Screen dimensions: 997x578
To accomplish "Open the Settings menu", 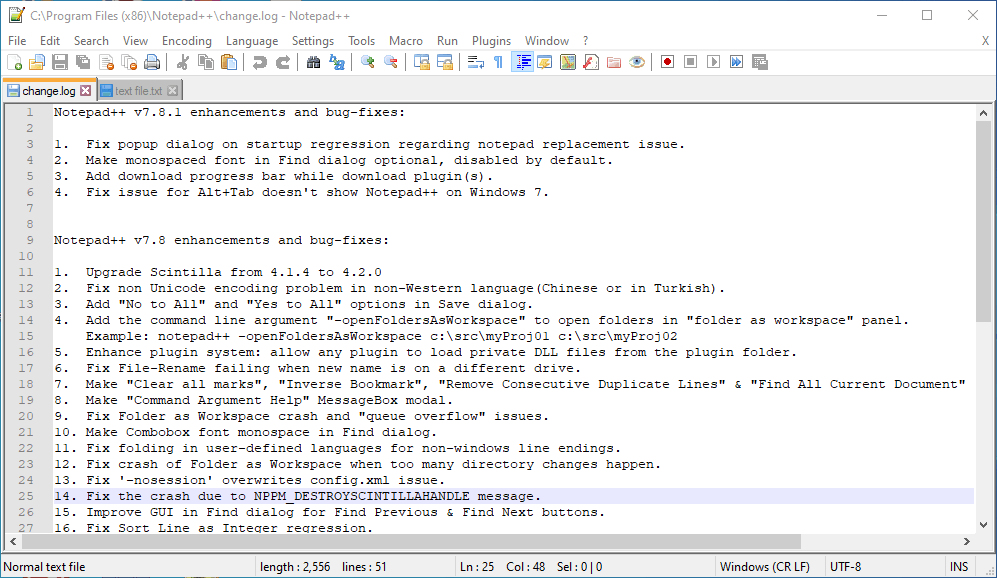I will click(x=313, y=41).
